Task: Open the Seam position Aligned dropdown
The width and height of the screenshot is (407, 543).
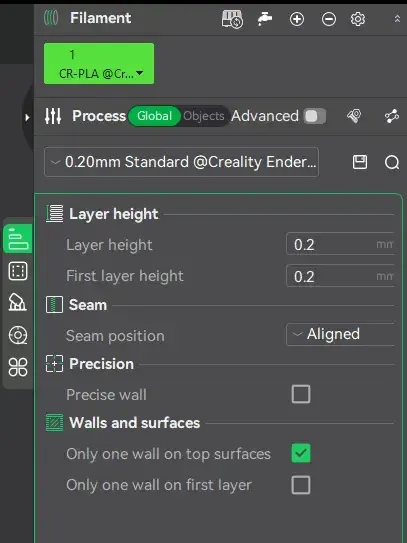Action: click(340, 335)
